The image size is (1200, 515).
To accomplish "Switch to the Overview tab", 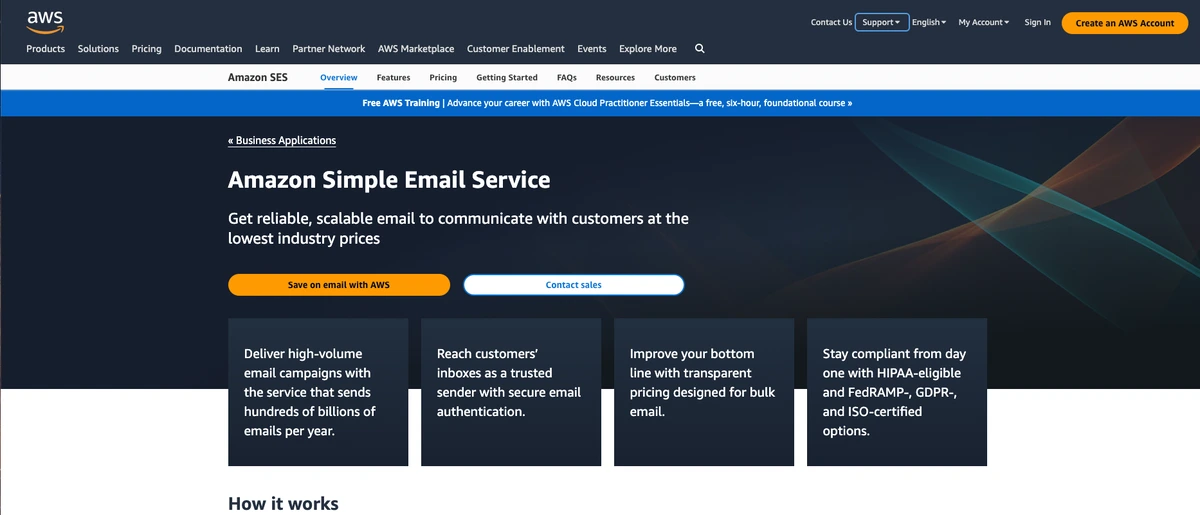I will [339, 77].
